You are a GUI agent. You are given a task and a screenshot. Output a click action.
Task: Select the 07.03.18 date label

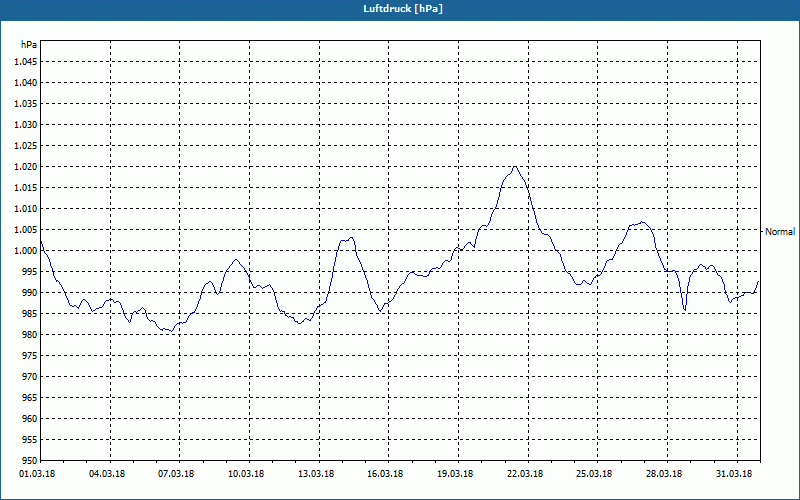[x=177, y=473]
